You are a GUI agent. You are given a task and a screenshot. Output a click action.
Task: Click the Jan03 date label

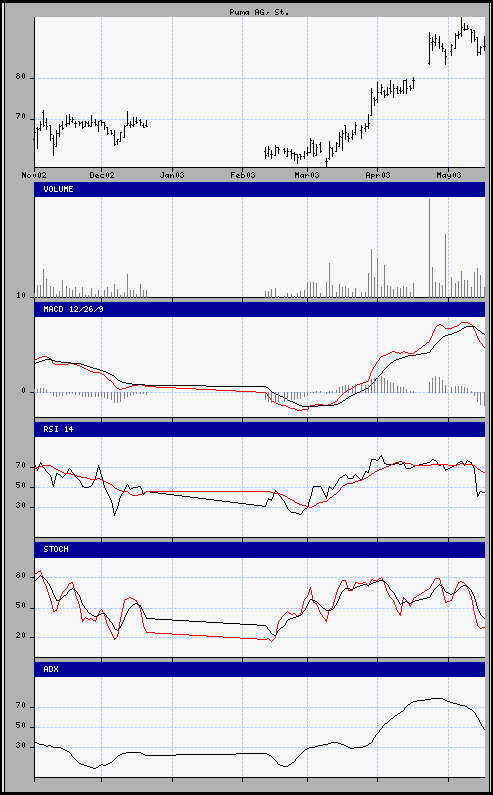tap(172, 175)
